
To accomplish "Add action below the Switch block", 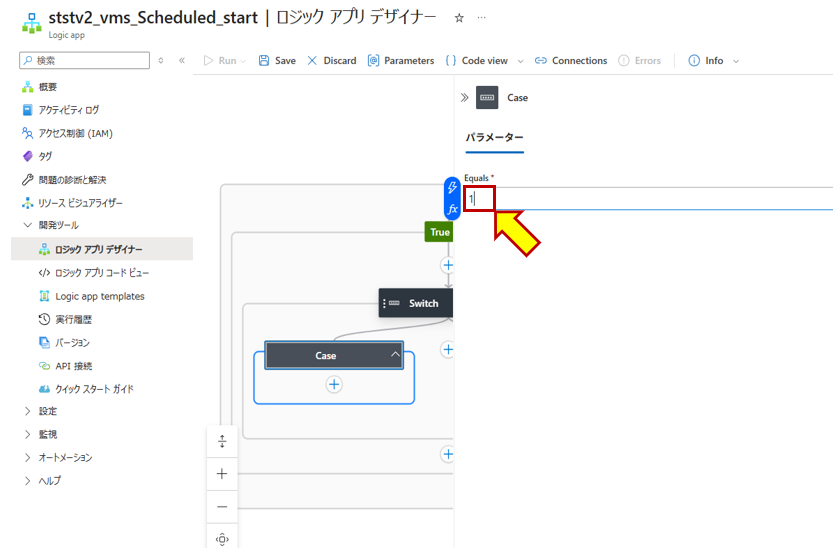I will point(448,454).
